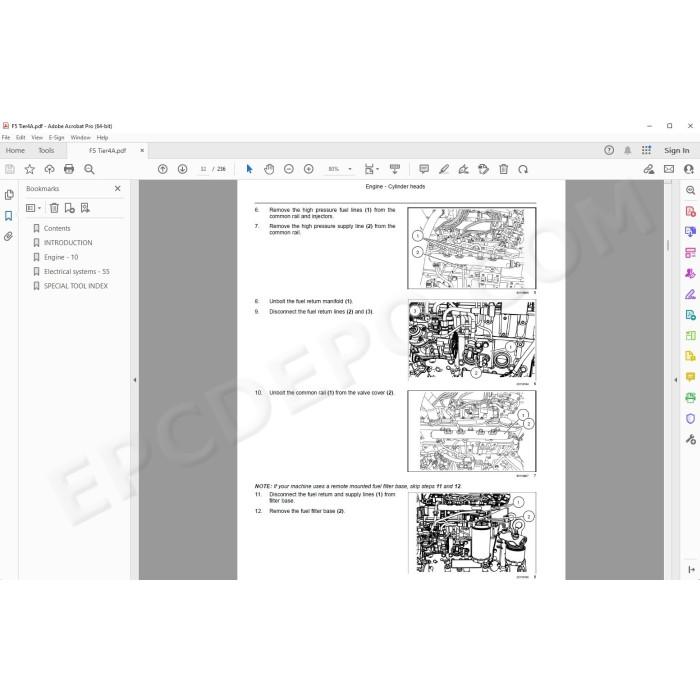Switch to the Home tab

click(15, 150)
